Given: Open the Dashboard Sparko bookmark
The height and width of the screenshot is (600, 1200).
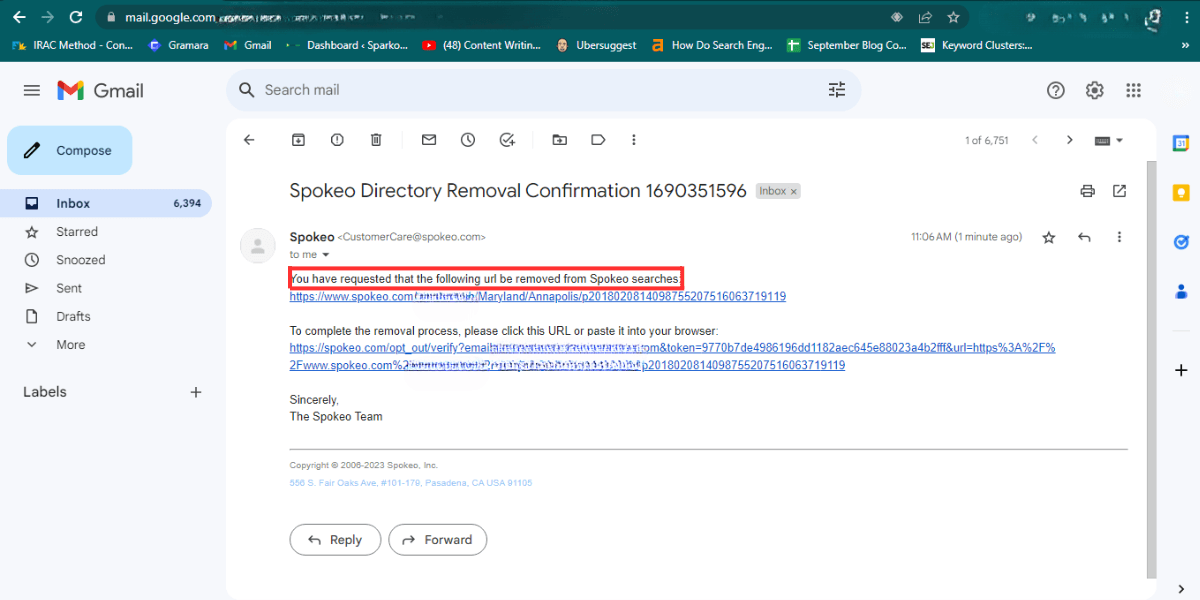Looking at the screenshot, I should pyautogui.click(x=347, y=45).
